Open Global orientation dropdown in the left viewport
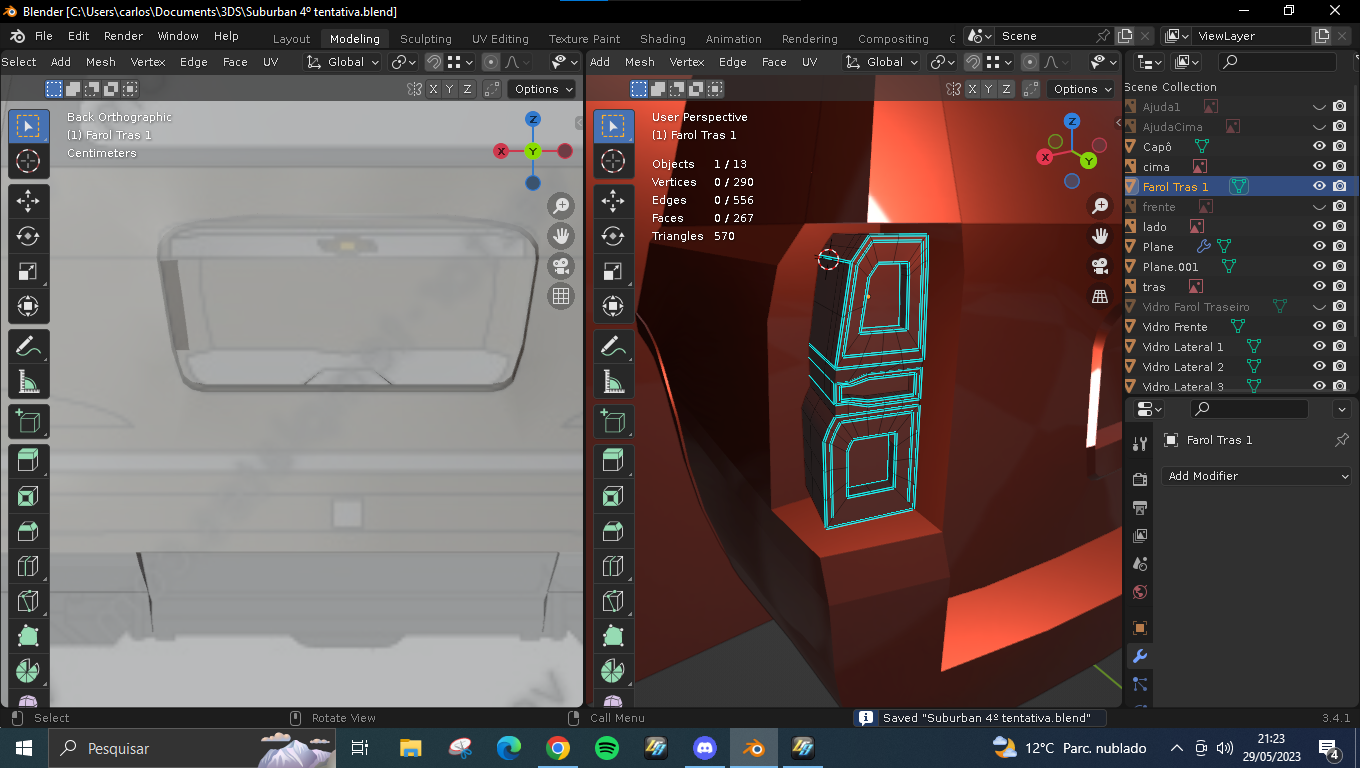 (x=344, y=62)
